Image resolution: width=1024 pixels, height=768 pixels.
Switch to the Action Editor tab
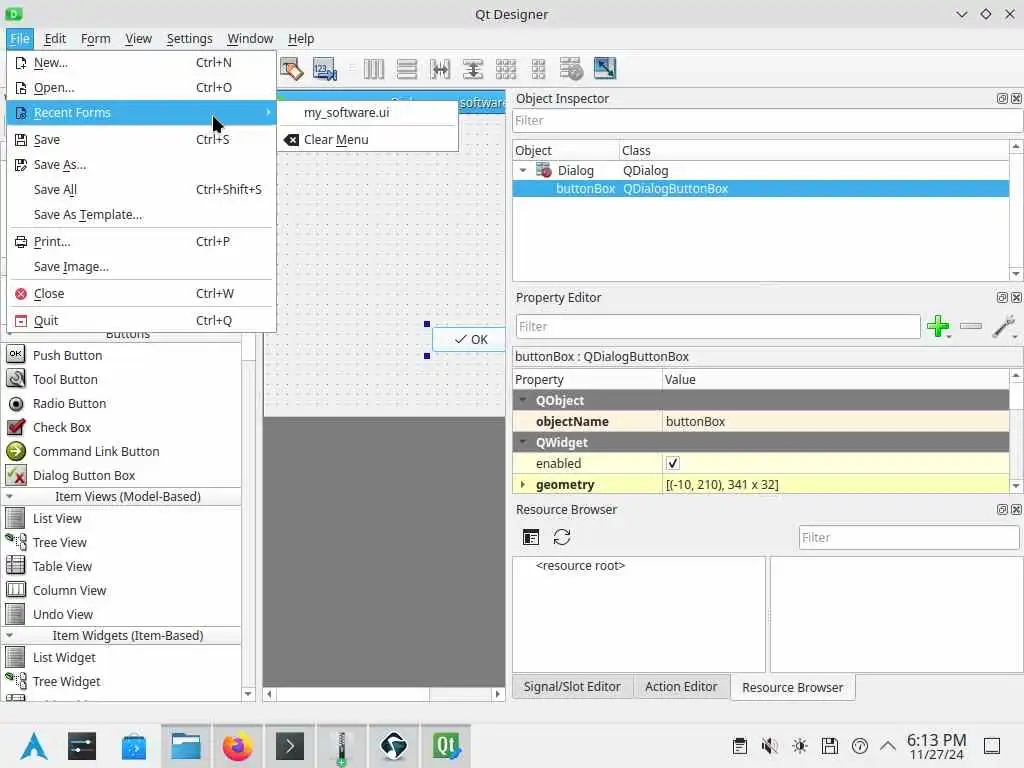click(681, 687)
